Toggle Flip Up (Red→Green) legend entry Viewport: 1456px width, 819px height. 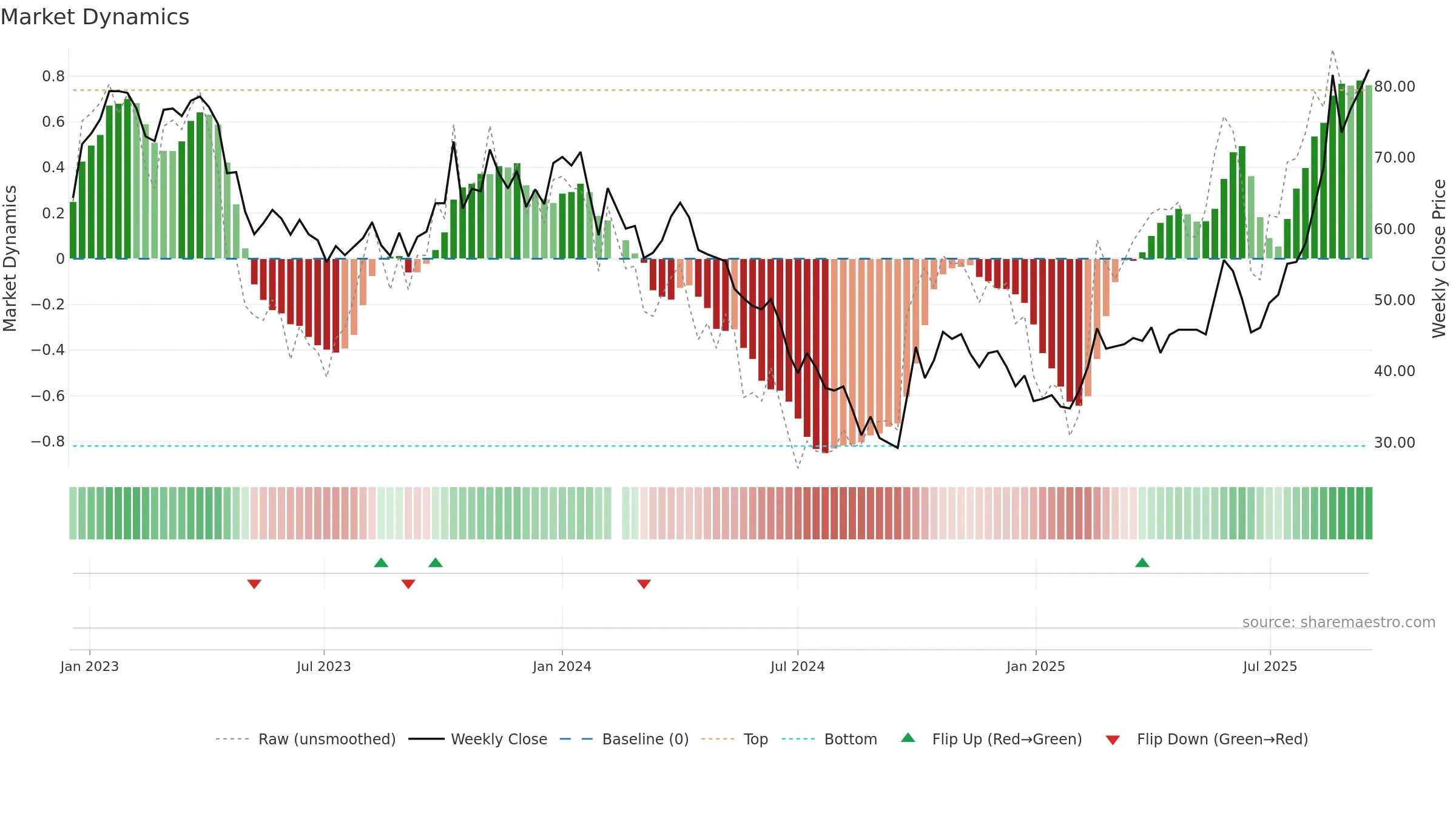[x=992, y=739]
